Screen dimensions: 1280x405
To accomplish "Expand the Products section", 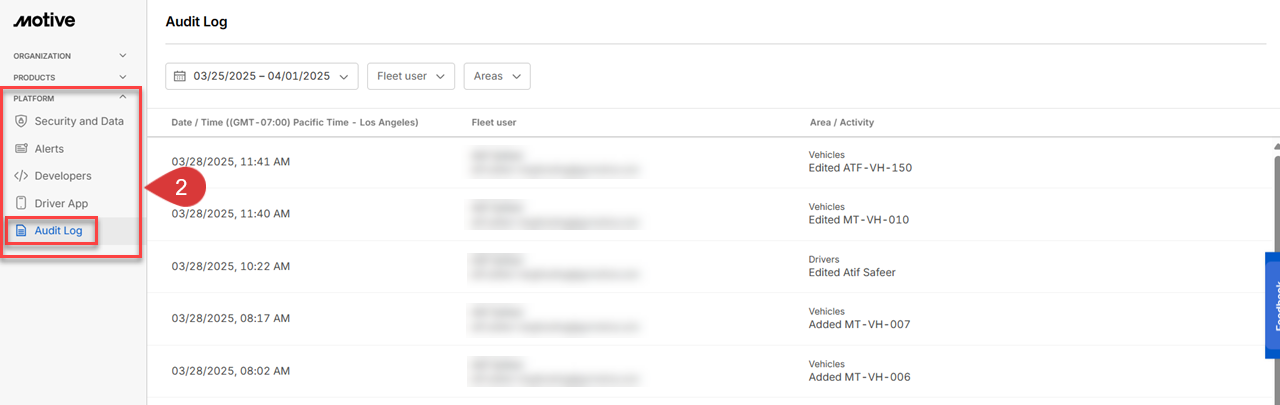I will coord(123,77).
